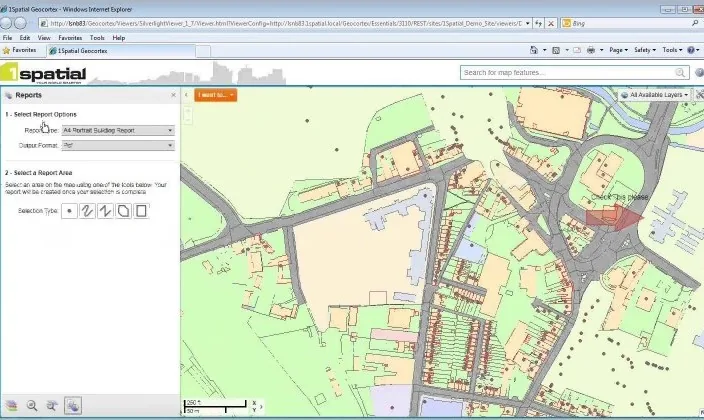Open the Favorites menu
704x420 pixels.
tap(70, 38)
